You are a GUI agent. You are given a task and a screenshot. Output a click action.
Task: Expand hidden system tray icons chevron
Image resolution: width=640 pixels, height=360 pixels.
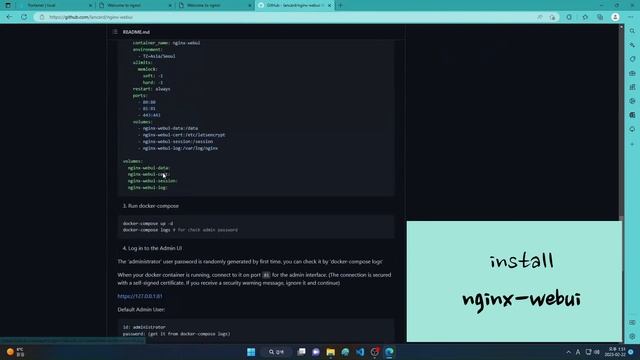point(569,352)
